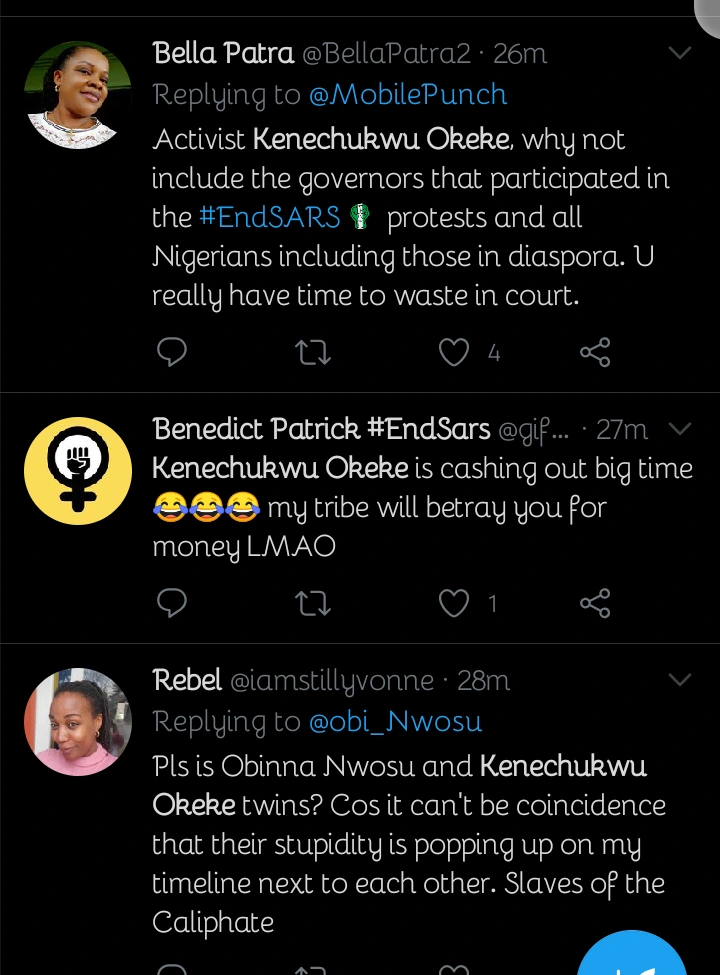This screenshot has height=975, width=720.
Task: Share Benedict Patrick's tweet
Action: click(595, 602)
